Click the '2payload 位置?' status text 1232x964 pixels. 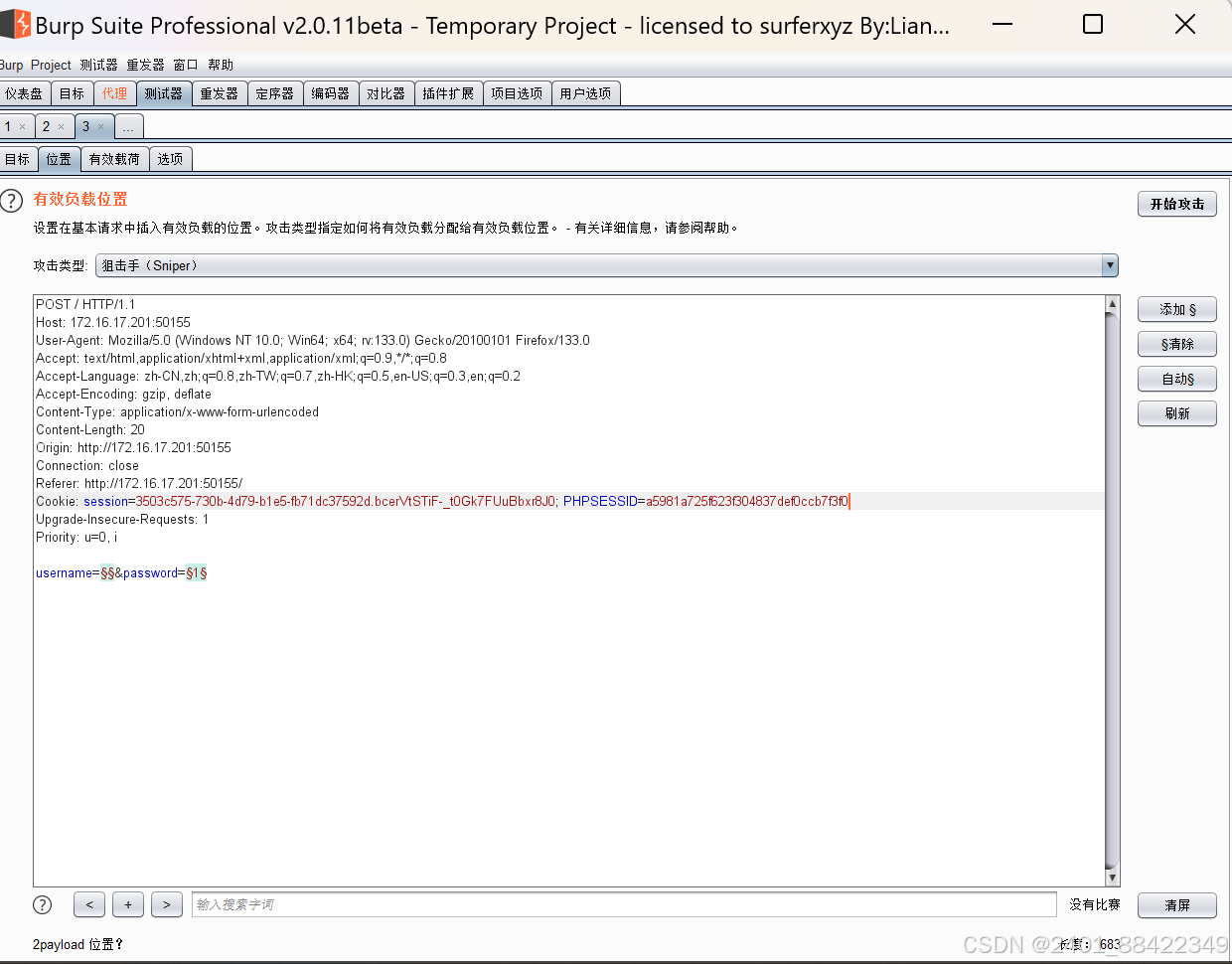coord(77,944)
